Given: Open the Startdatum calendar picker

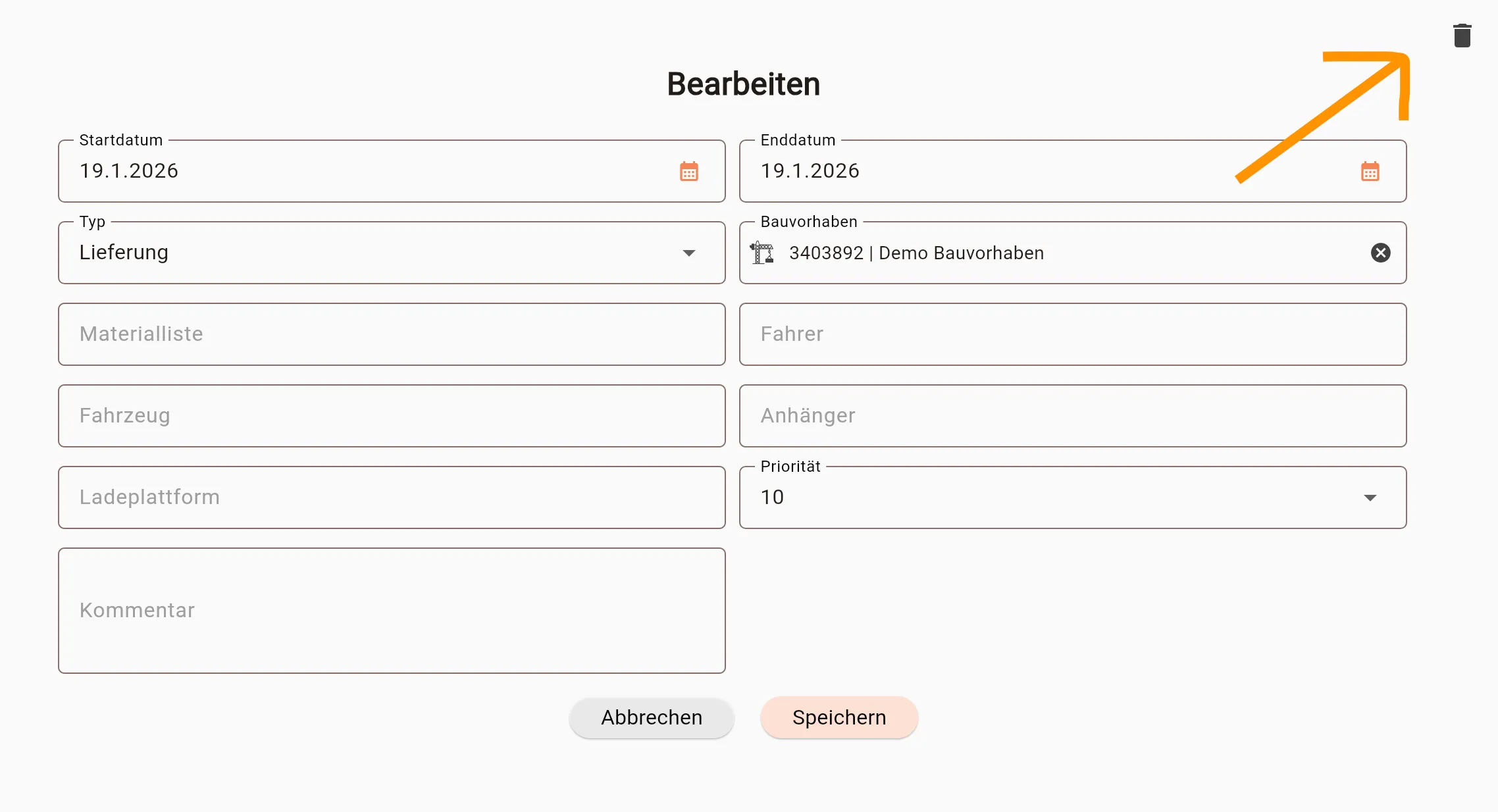Looking at the screenshot, I should 688,171.
